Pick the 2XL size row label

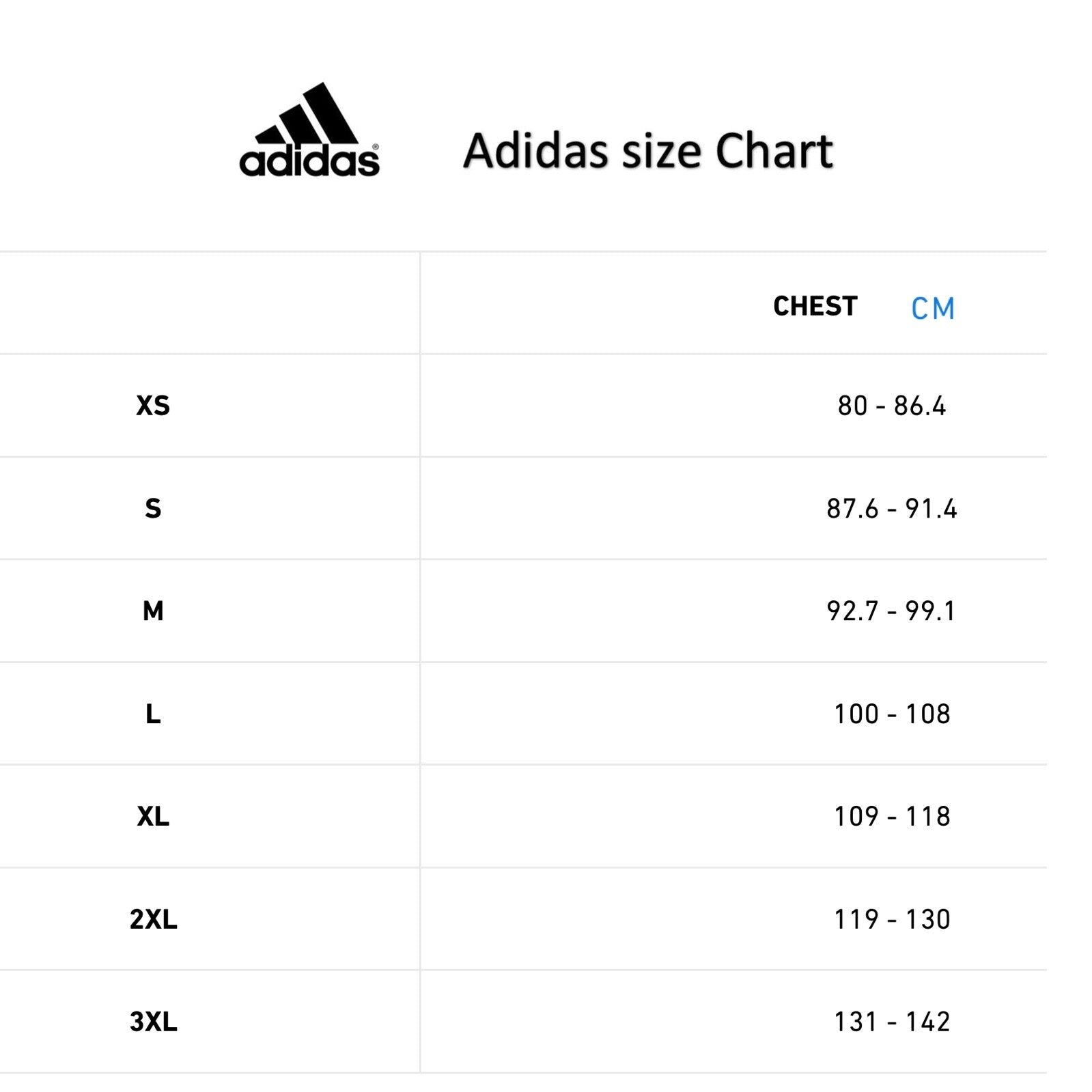[x=153, y=919]
